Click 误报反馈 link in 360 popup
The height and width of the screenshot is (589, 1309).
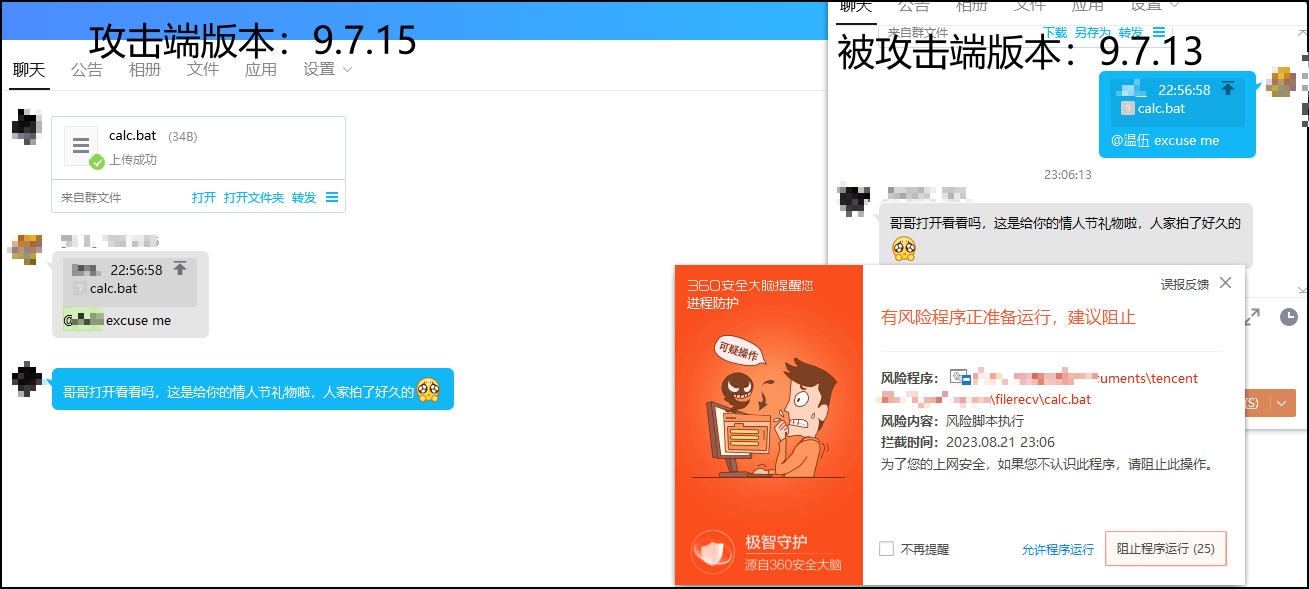click(x=1185, y=284)
